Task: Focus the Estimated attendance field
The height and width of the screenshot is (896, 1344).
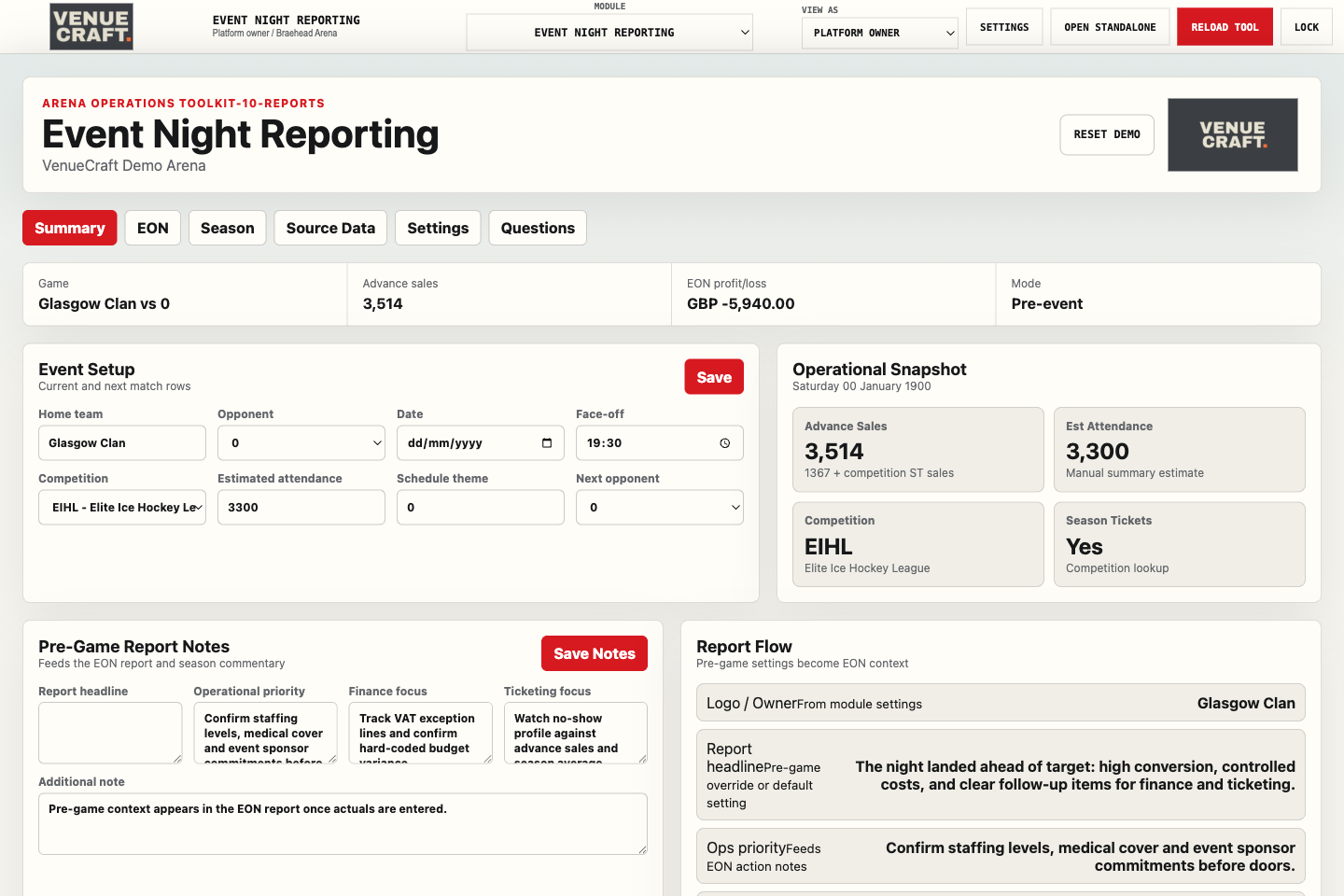Action: click(x=301, y=508)
